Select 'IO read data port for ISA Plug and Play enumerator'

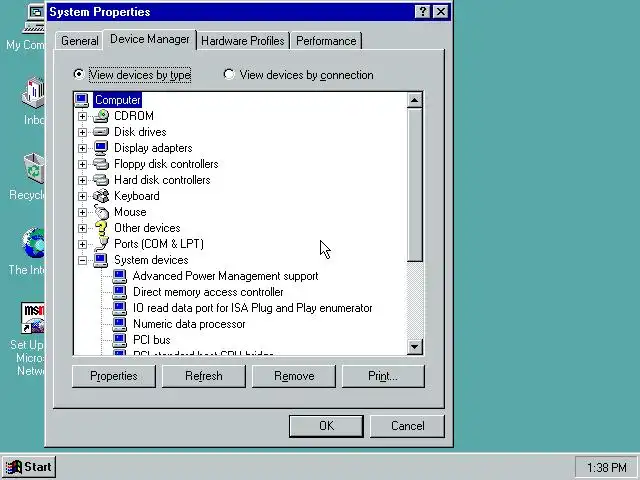pyautogui.click(x=253, y=308)
